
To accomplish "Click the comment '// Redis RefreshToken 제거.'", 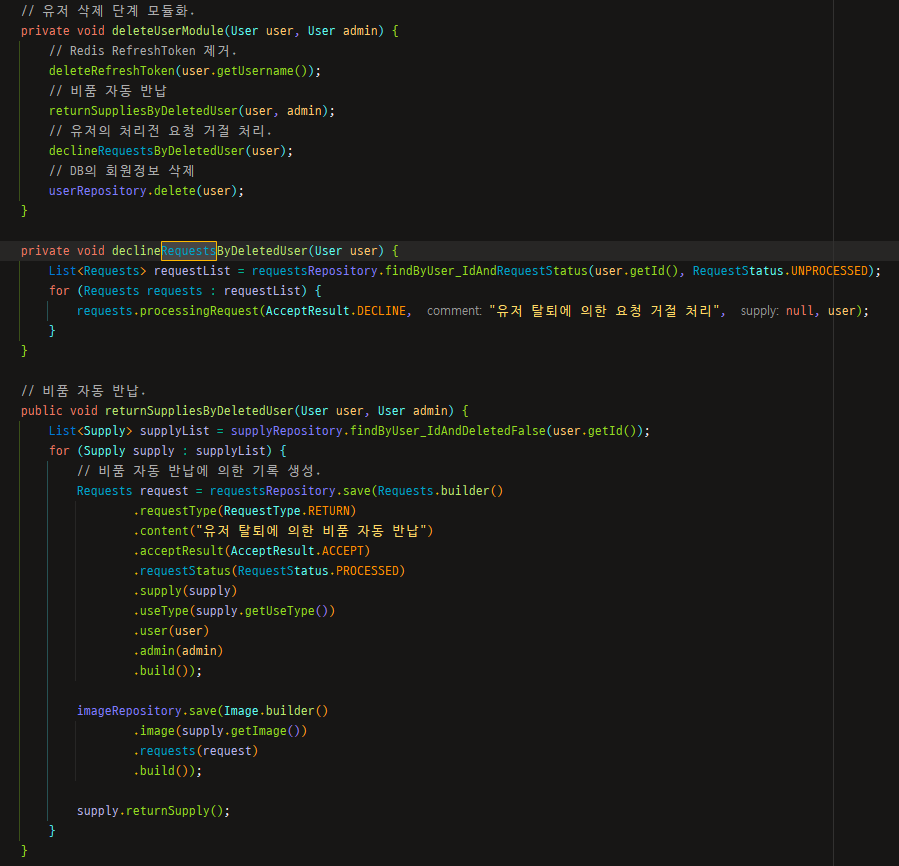I will pos(143,51).
